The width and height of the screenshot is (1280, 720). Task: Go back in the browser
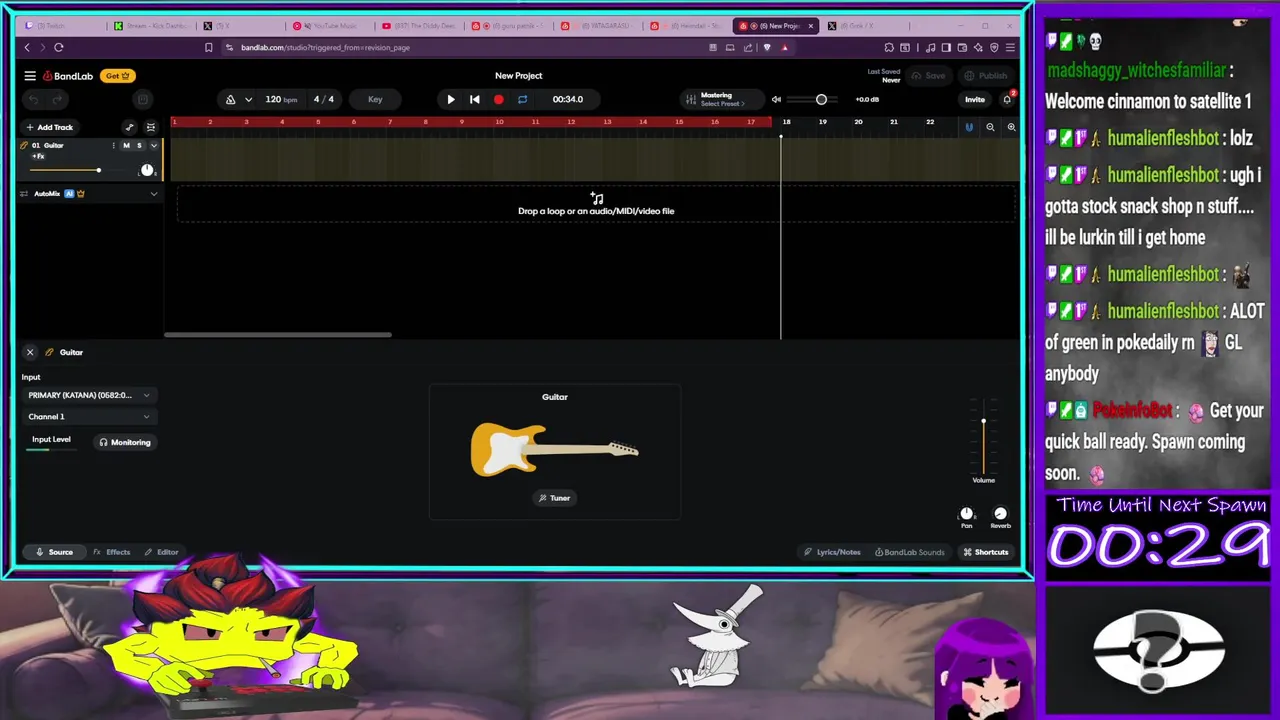click(27, 47)
